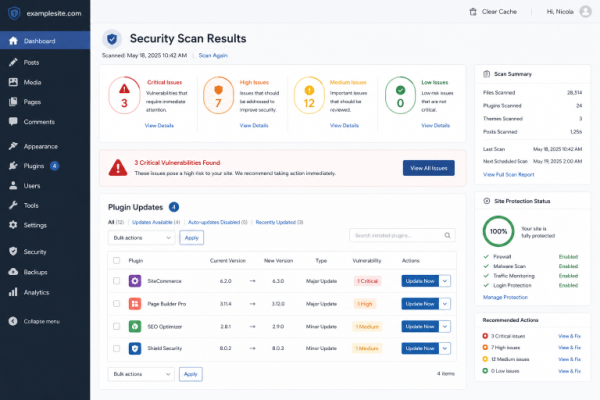Click View & Fix for 3 Critical issues

click(569, 336)
